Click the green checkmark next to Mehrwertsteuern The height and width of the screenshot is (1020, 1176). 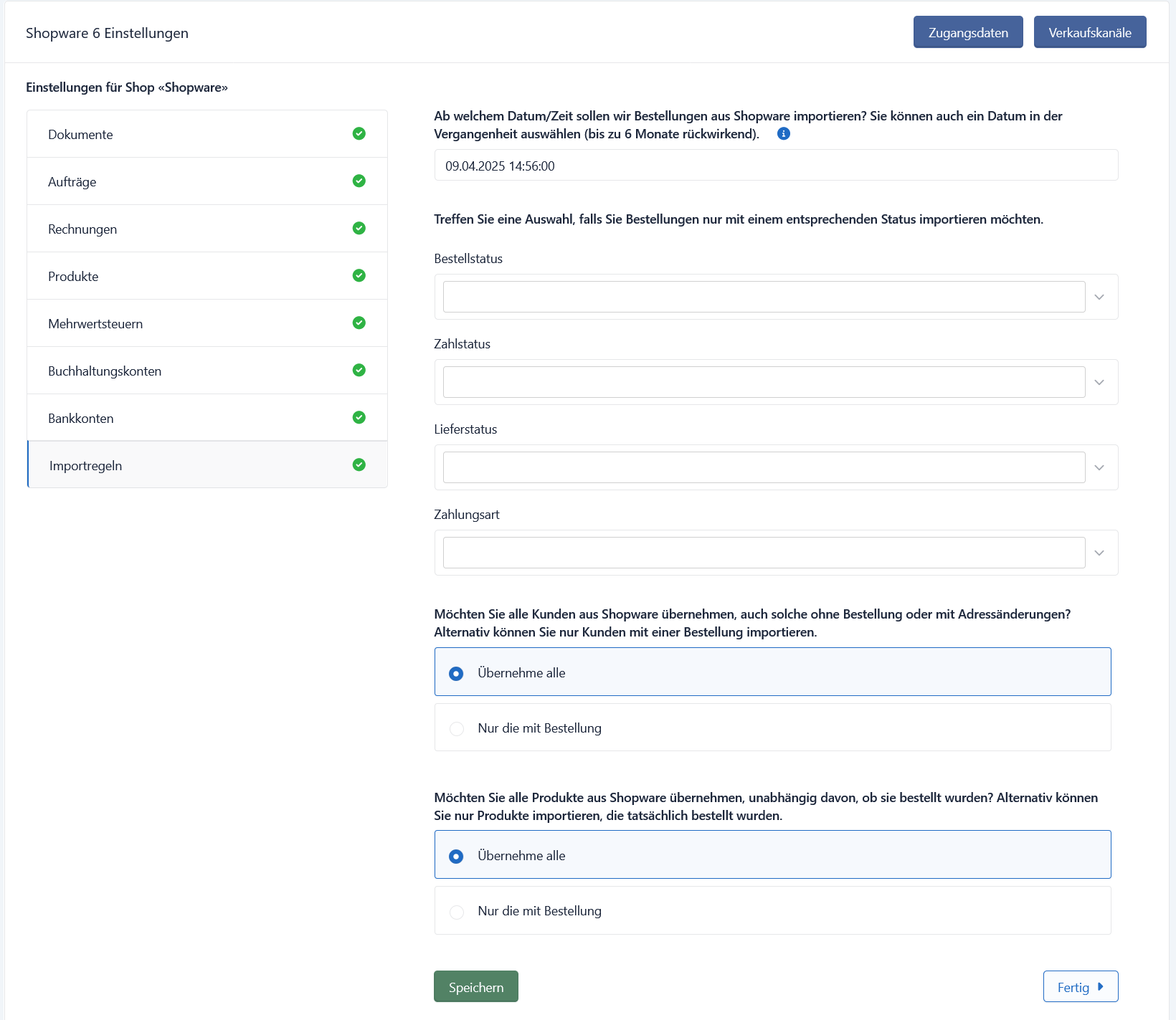(x=359, y=323)
